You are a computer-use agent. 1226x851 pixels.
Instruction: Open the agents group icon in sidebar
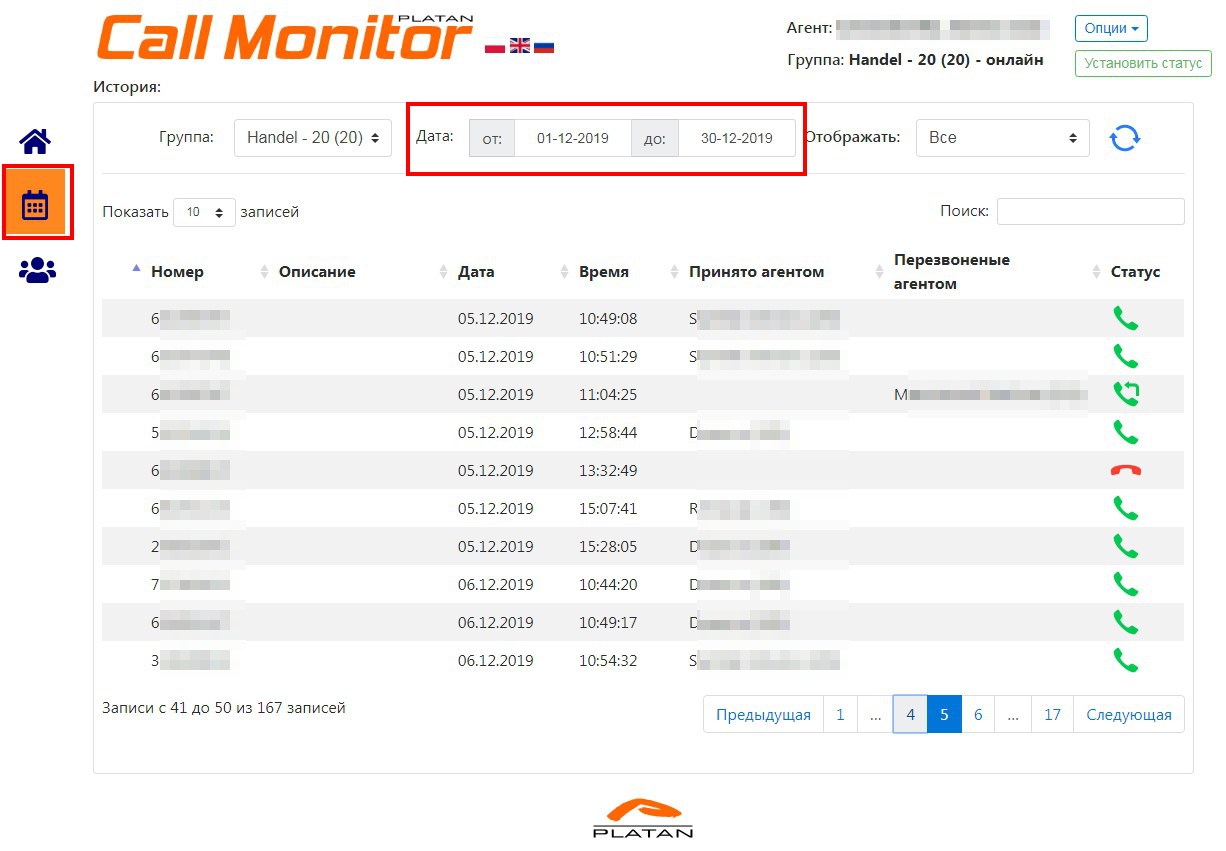[x=37, y=270]
